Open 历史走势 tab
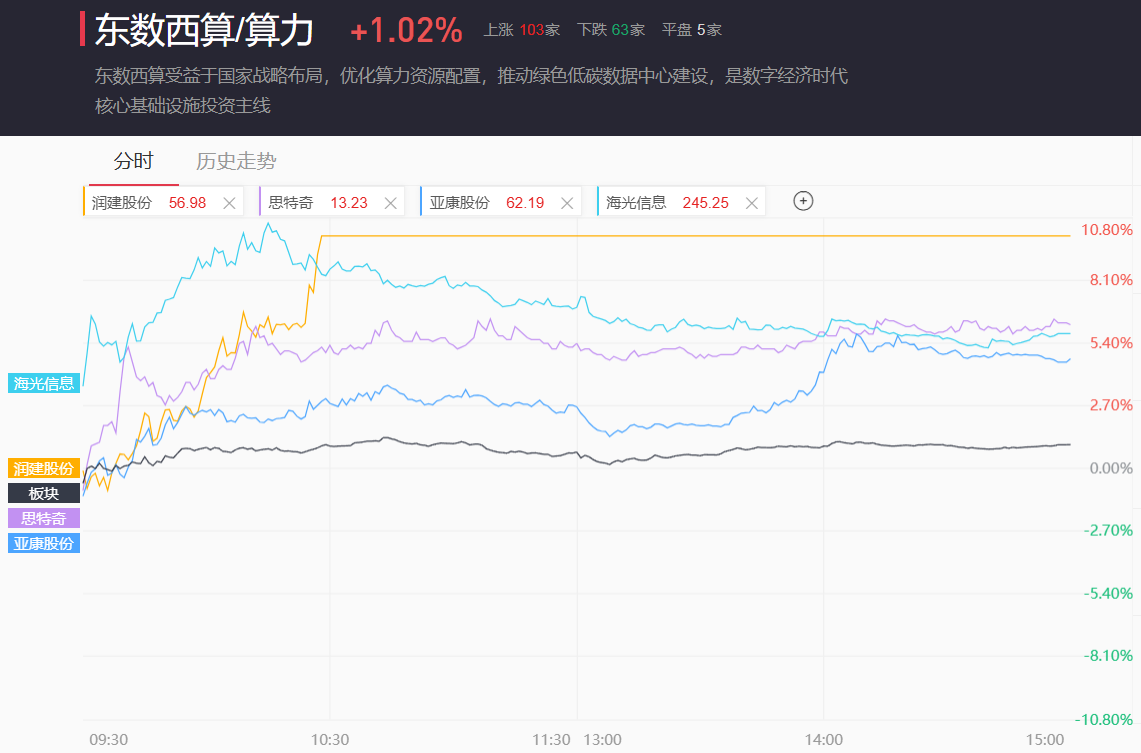Image resolution: width=1141 pixels, height=753 pixels. pyautogui.click(x=236, y=162)
